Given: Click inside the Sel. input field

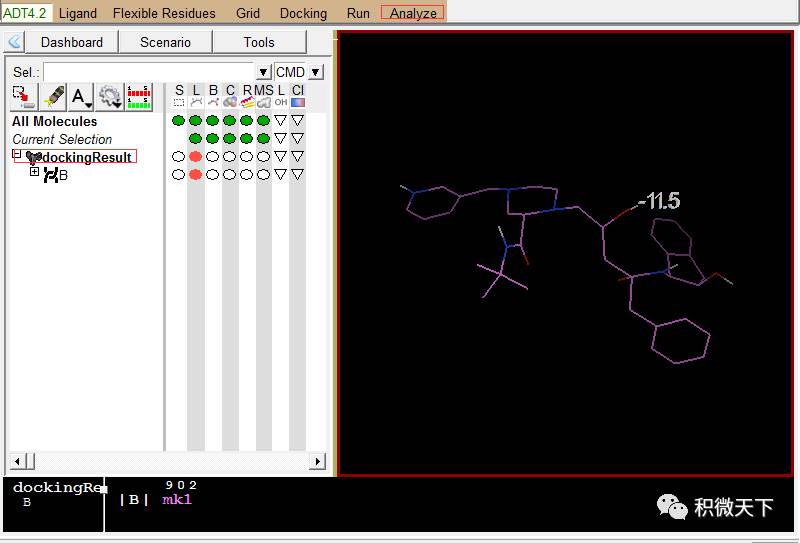Looking at the screenshot, I should (x=148, y=72).
